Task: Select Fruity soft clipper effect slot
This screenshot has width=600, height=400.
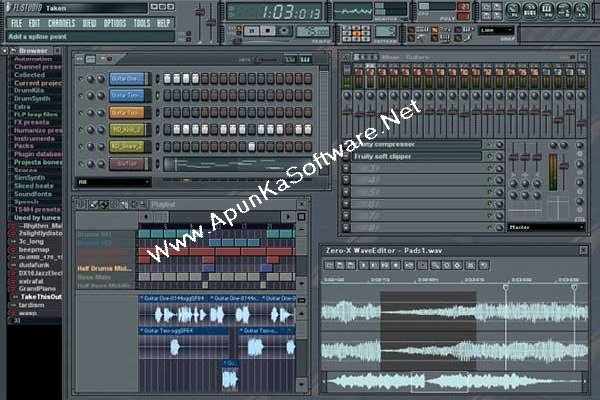Action: click(416, 156)
